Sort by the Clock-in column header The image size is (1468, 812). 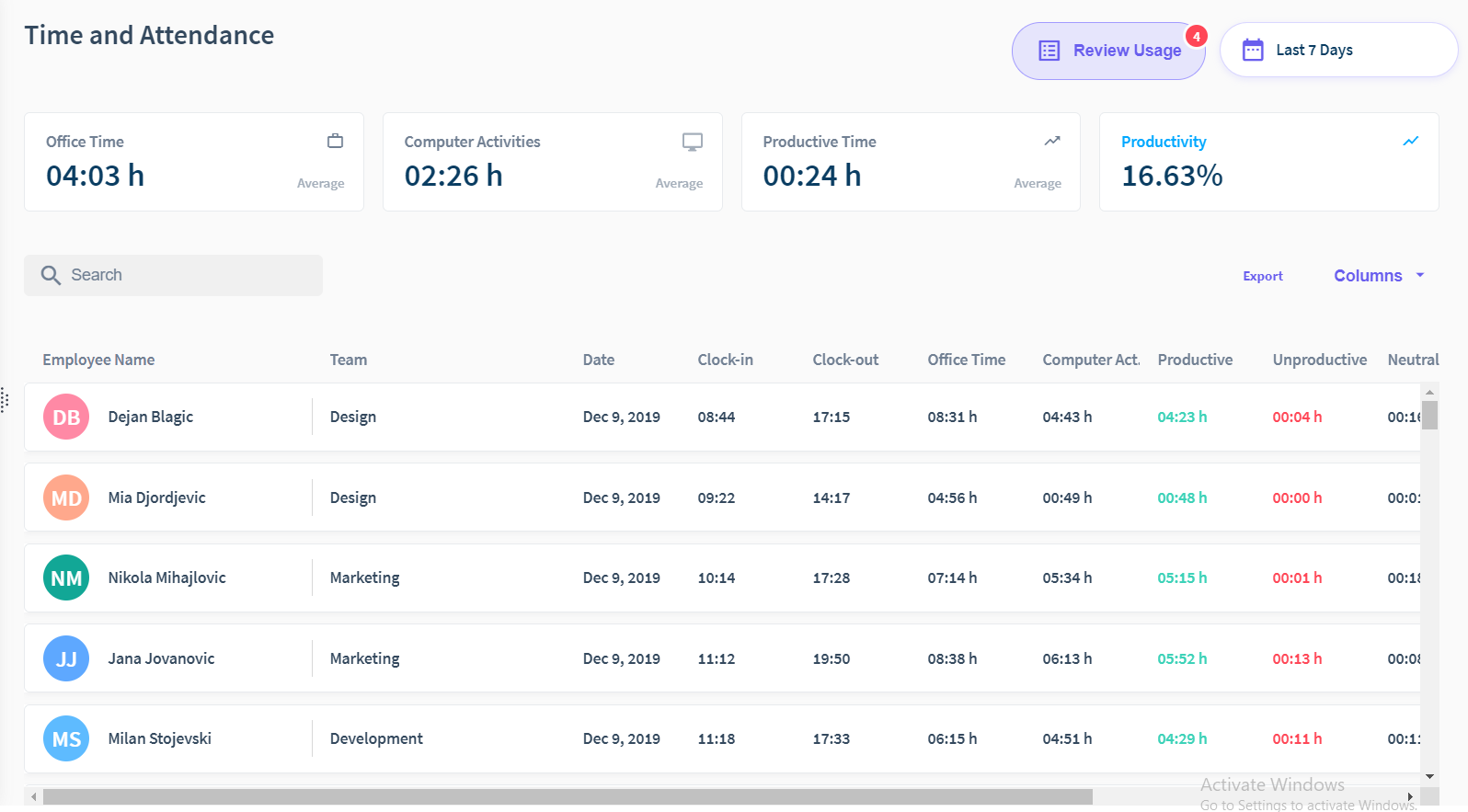[725, 360]
